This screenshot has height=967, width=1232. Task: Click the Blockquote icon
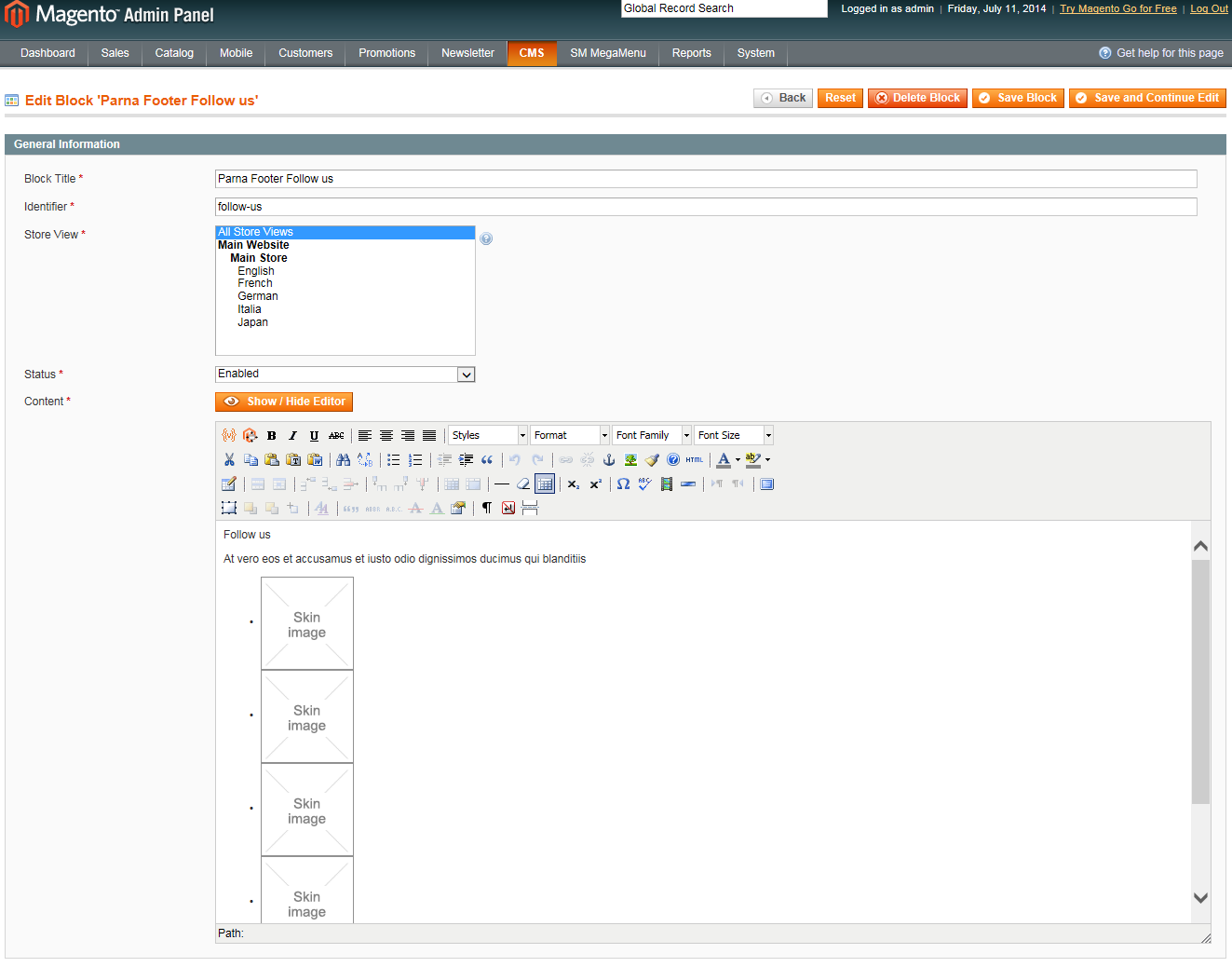[x=487, y=459]
